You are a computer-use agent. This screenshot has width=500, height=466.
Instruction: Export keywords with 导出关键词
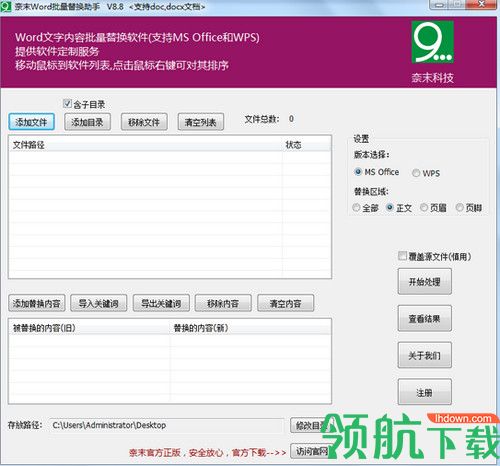(x=161, y=303)
